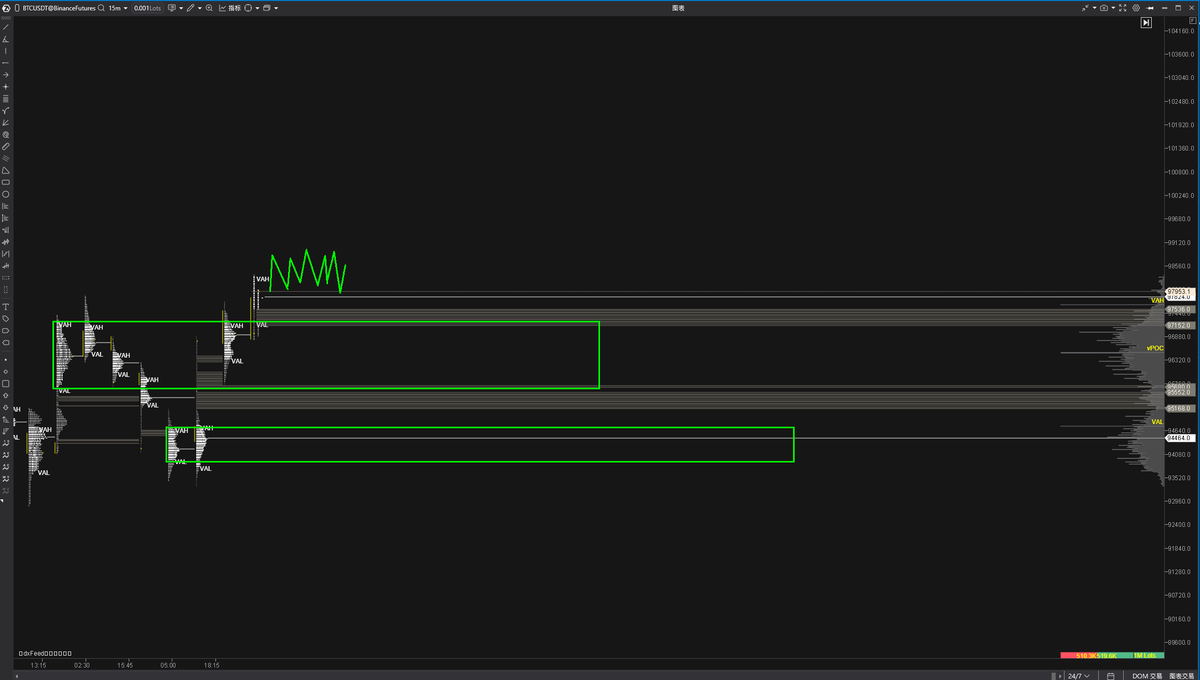Open the 24/7 session dropdown
The height and width of the screenshot is (680, 1200).
tap(1079, 675)
